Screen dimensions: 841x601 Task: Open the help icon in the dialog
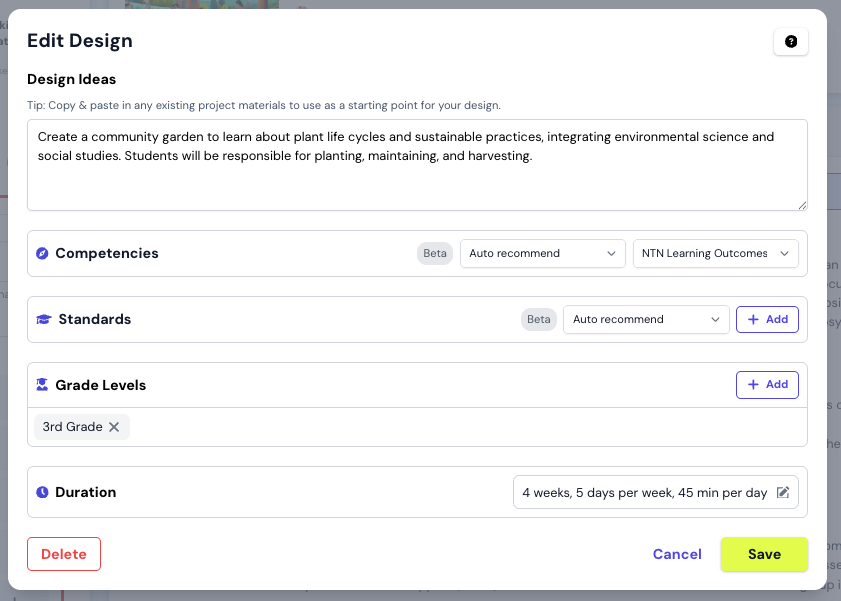791,42
